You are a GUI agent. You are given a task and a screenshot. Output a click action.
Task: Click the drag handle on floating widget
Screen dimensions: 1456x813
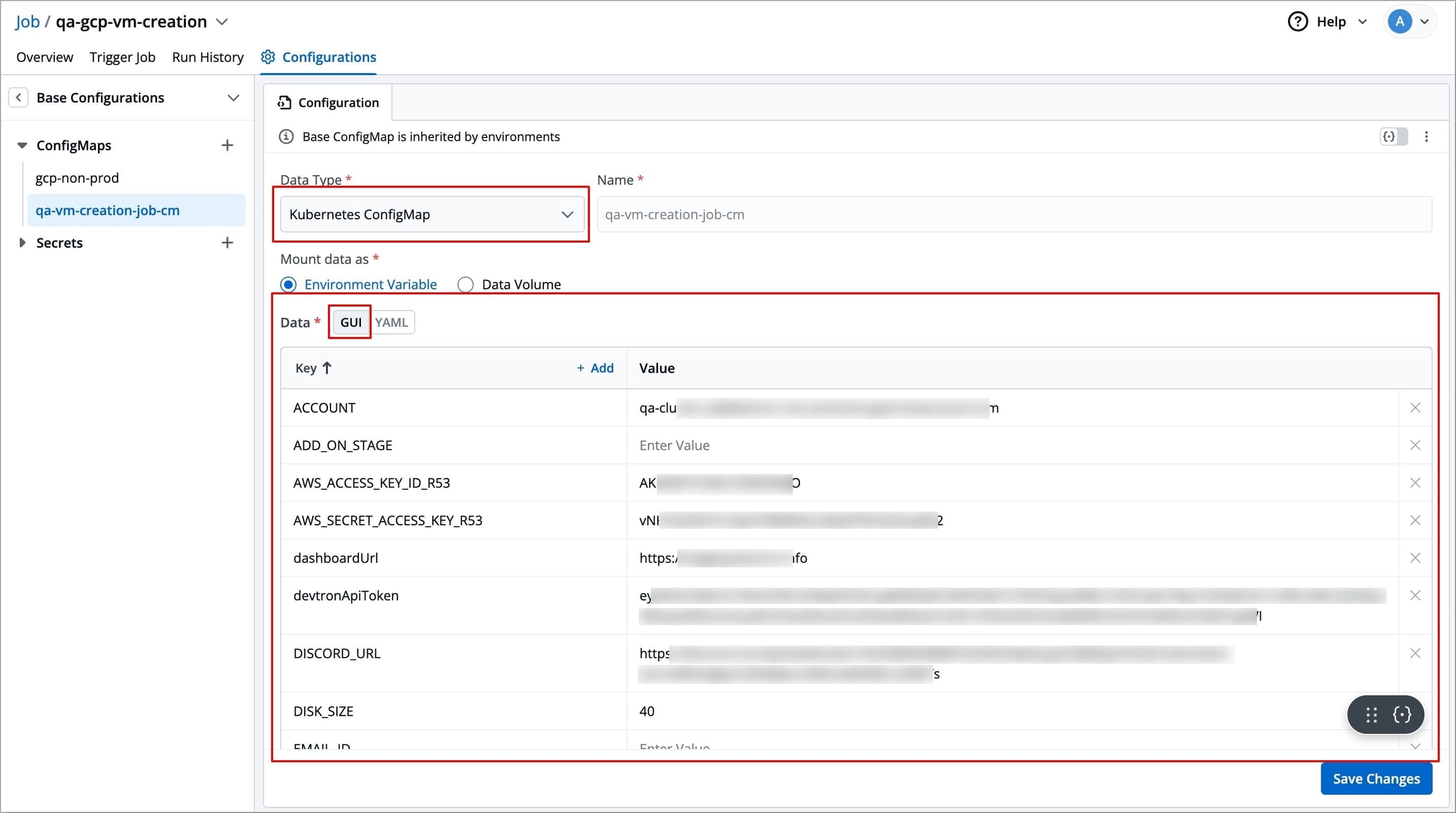coord(1371,714)
